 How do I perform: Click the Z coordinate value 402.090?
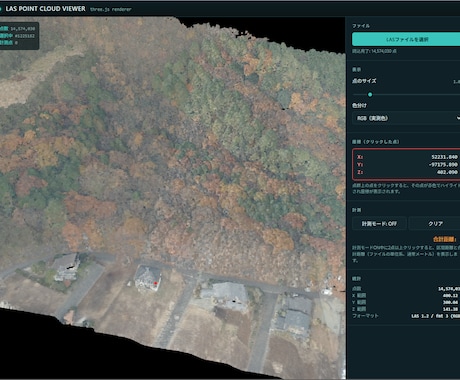pyautogui.click(x=447, y=172)
